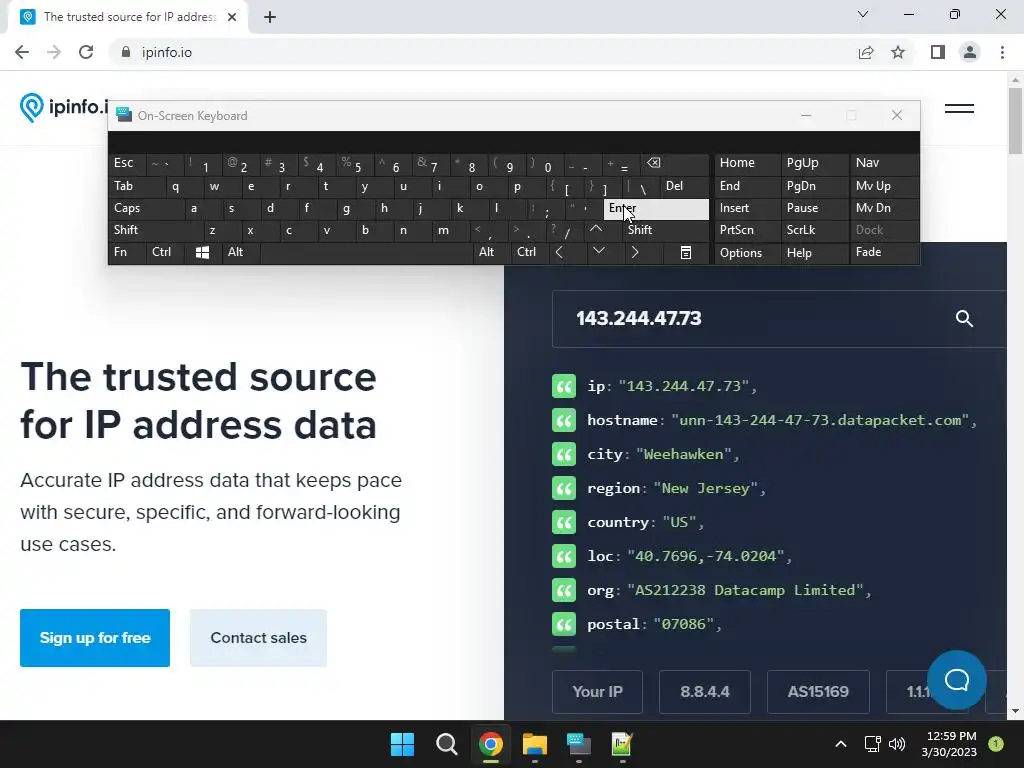Open the taskbar clock and date
The image size is (1024, 768).
click(x=949, y=744)
